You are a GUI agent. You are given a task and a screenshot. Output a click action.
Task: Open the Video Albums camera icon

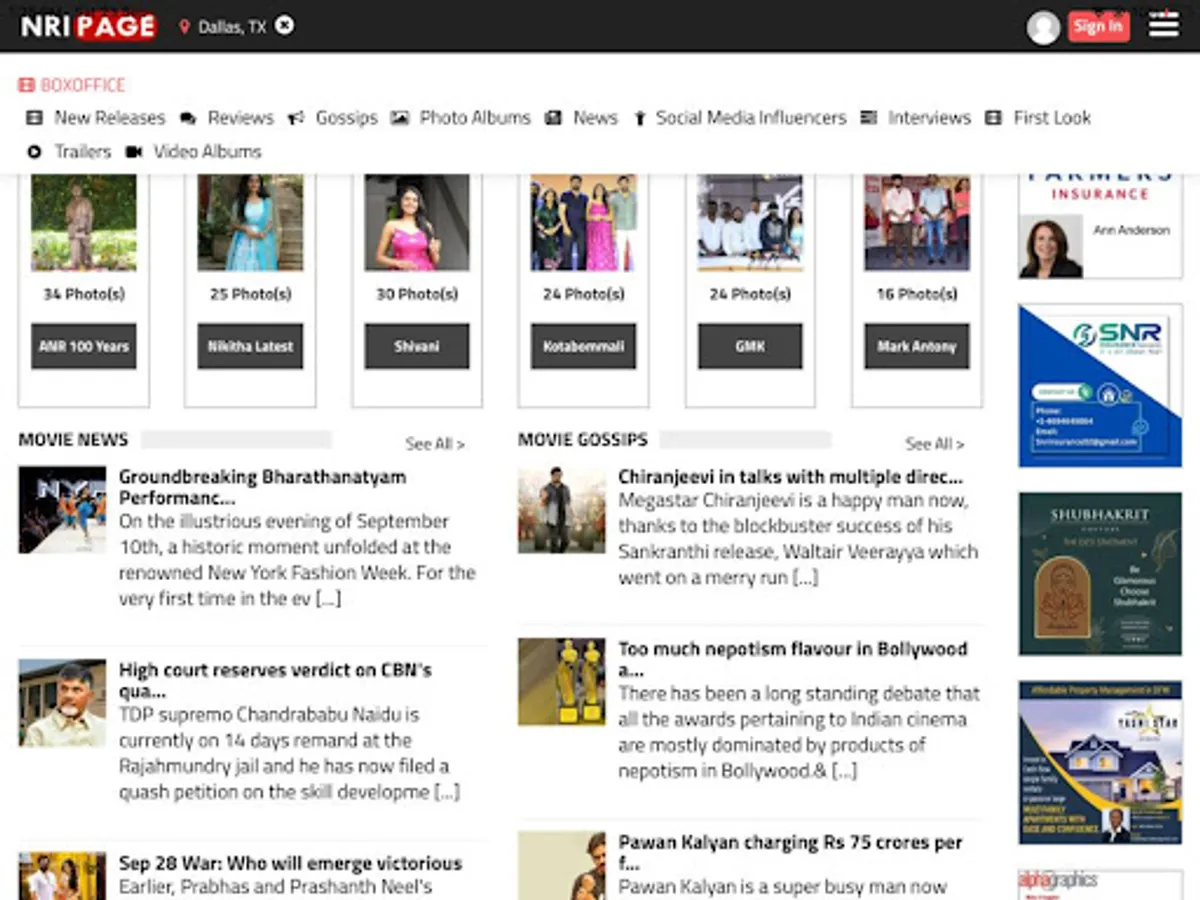135,151
